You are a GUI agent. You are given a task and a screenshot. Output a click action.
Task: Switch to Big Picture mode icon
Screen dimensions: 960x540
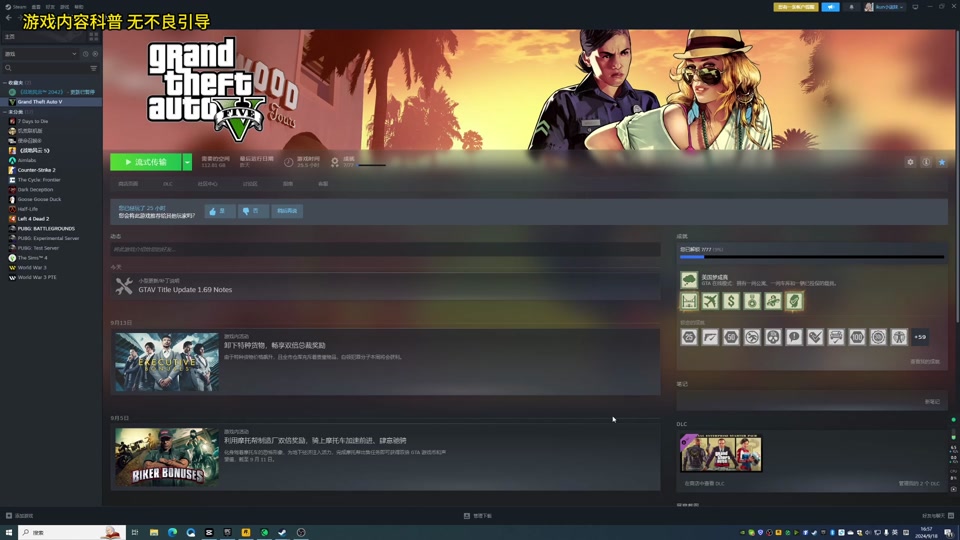click(x=915, y=7)
